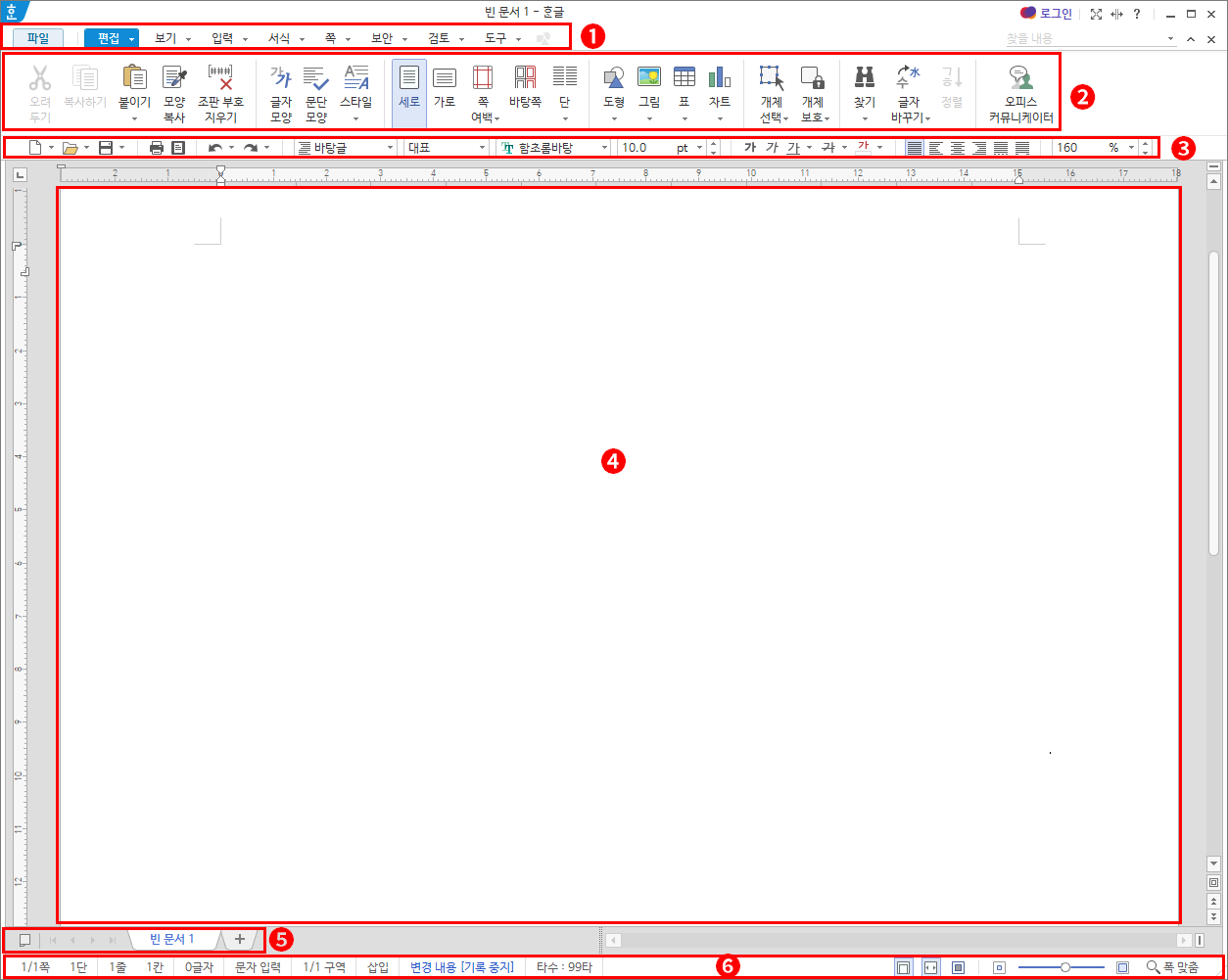
Task: Increase font size with the up stepper
Action: 714,143
